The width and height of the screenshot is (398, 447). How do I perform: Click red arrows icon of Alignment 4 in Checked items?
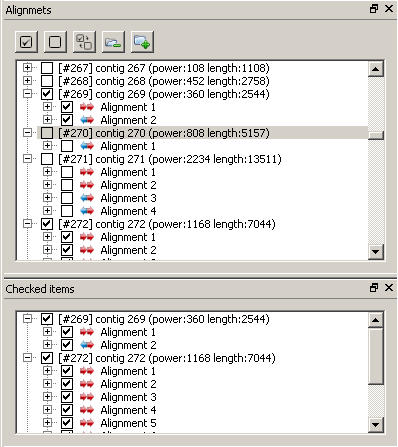coord(87,410)
